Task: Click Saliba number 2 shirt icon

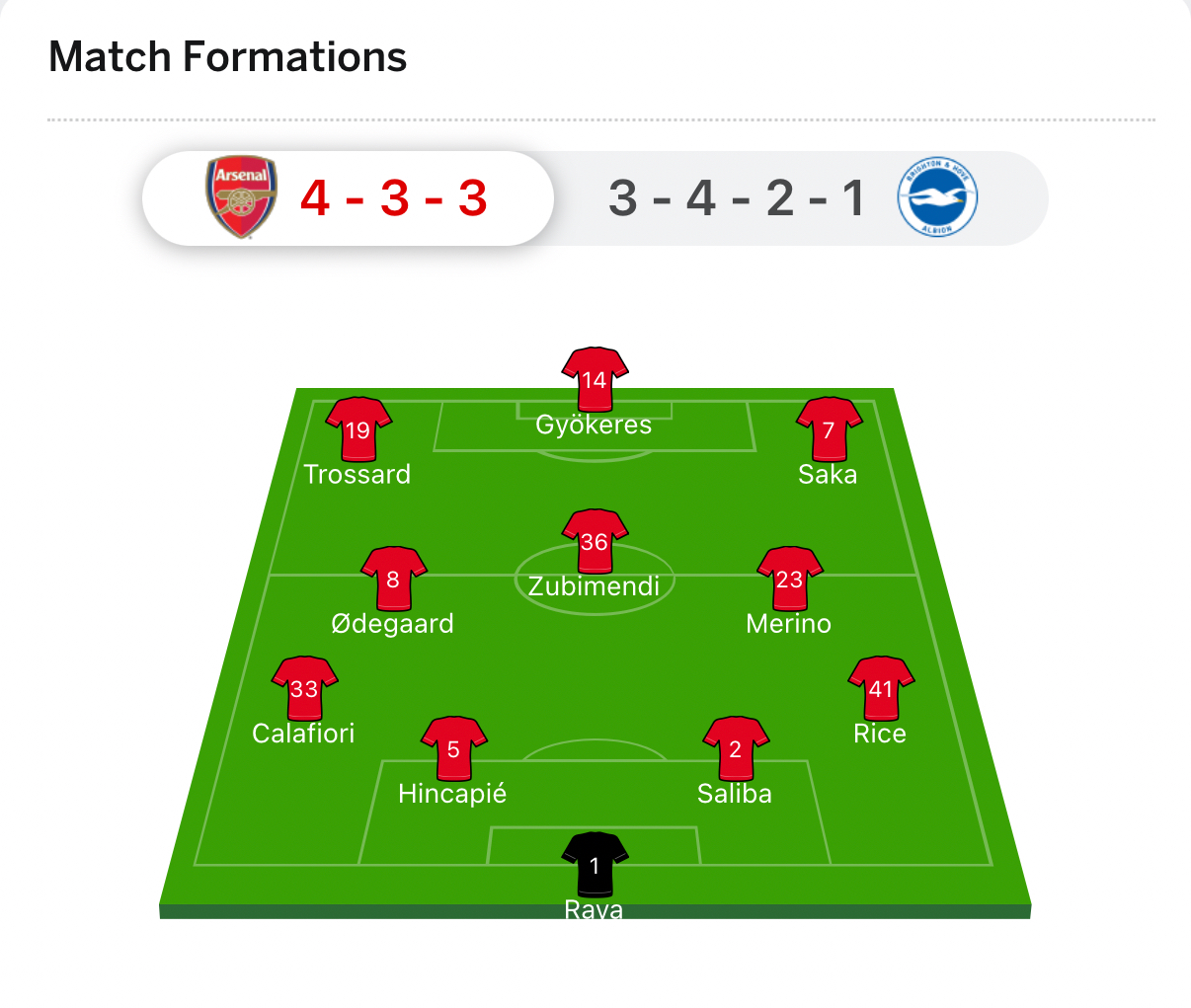Action: point(735,747)
